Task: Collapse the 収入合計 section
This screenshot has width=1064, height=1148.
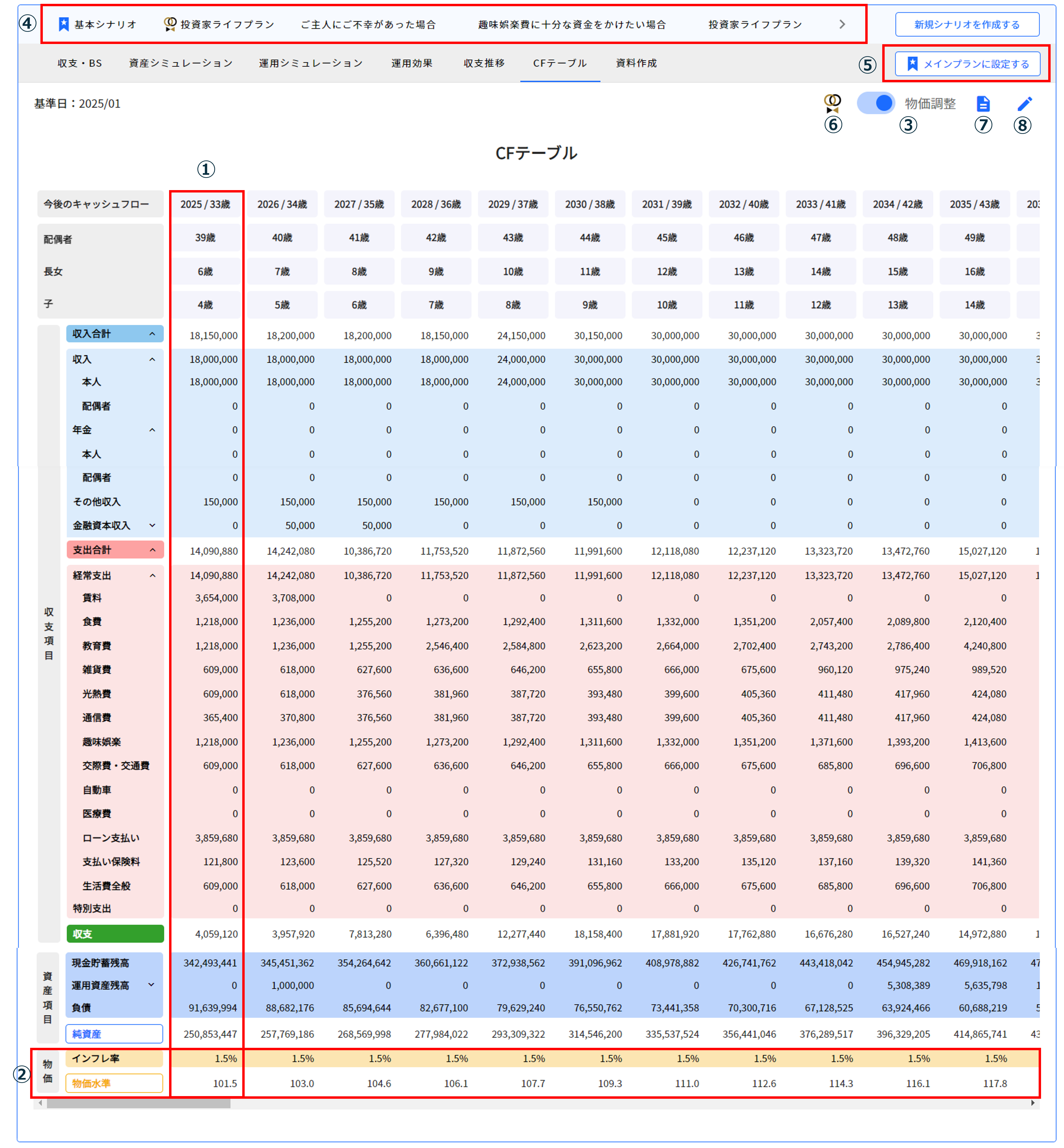Action: pos(152,334)
